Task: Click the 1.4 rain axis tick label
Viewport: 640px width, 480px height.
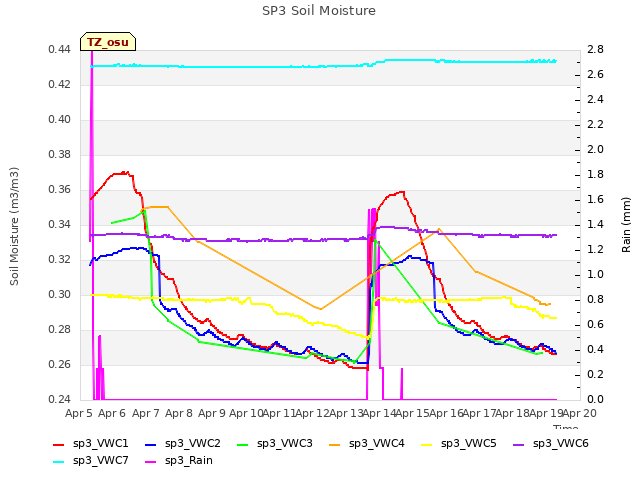Action: [x=595, y=224]
